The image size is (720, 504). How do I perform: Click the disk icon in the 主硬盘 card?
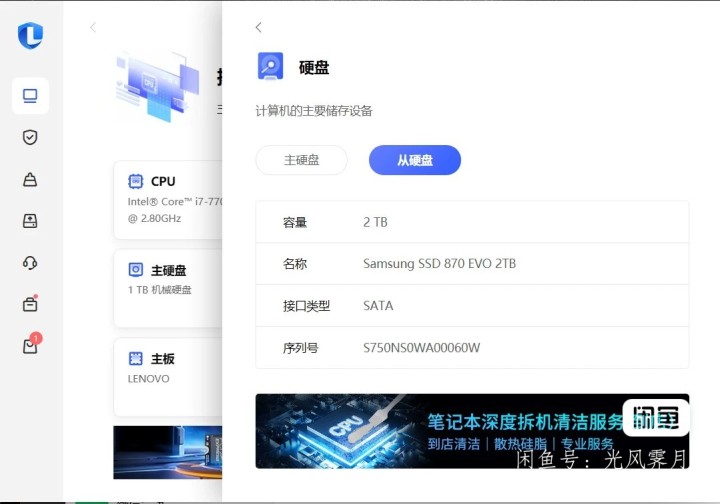[135, 270]
